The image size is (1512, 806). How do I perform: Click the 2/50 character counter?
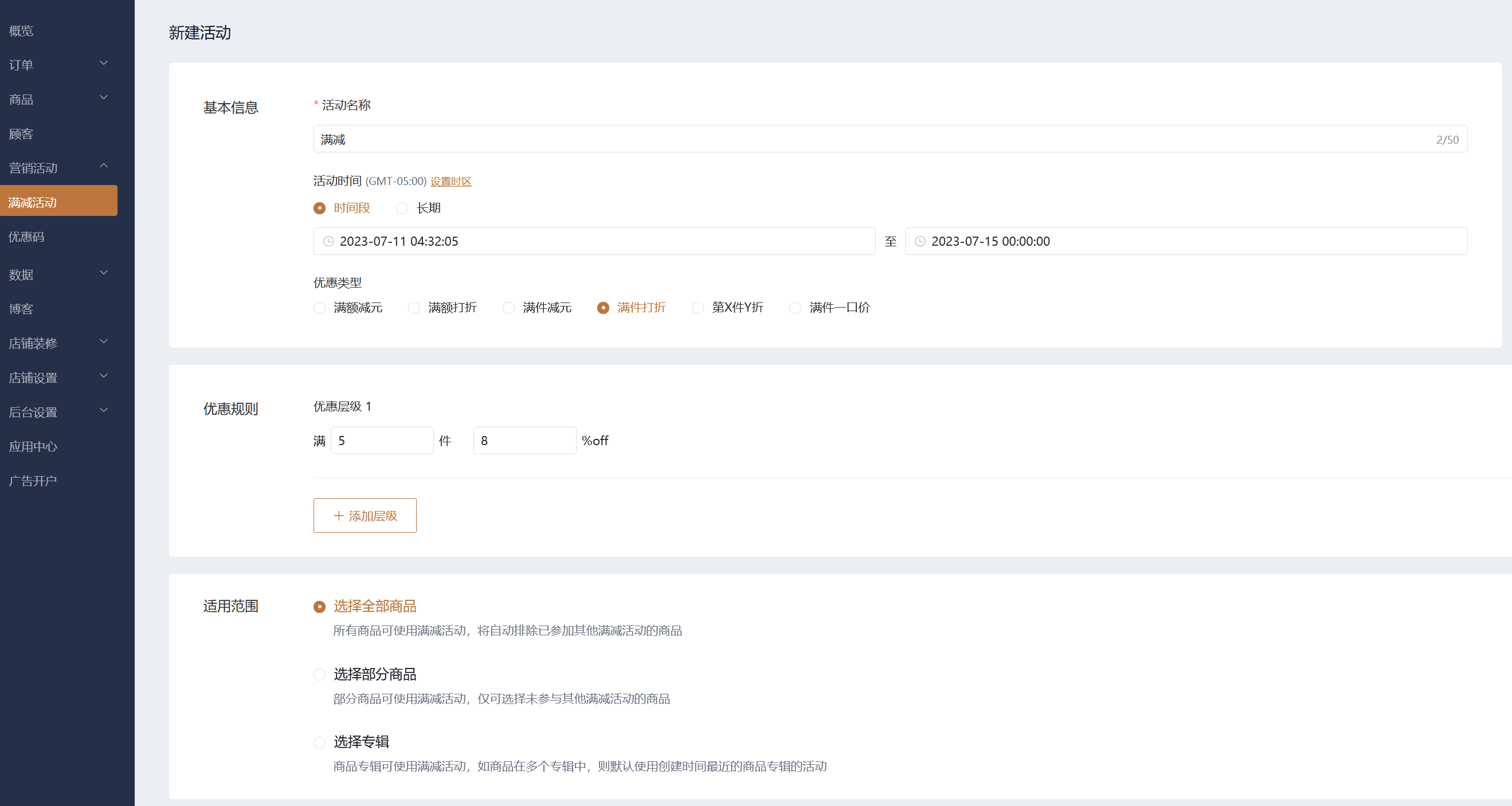[1447, 140]
